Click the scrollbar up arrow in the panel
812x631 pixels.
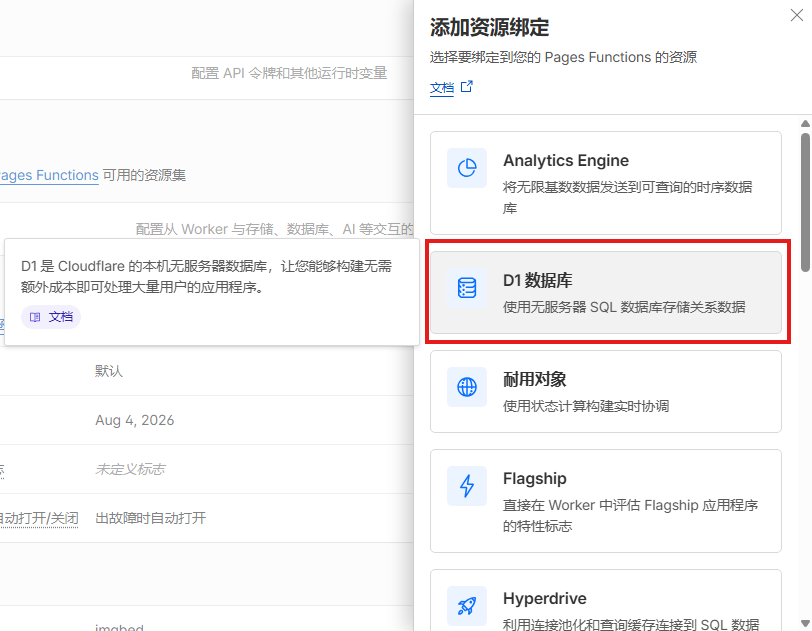[x=805, y=123]
